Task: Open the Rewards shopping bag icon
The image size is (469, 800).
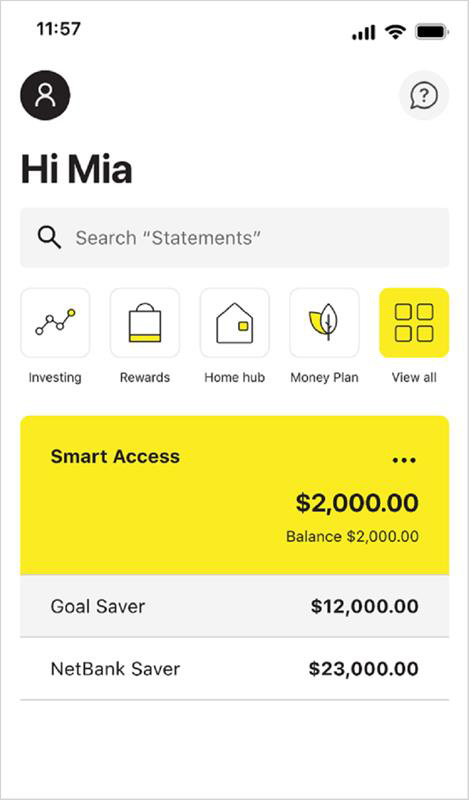Action: point(145,322)
